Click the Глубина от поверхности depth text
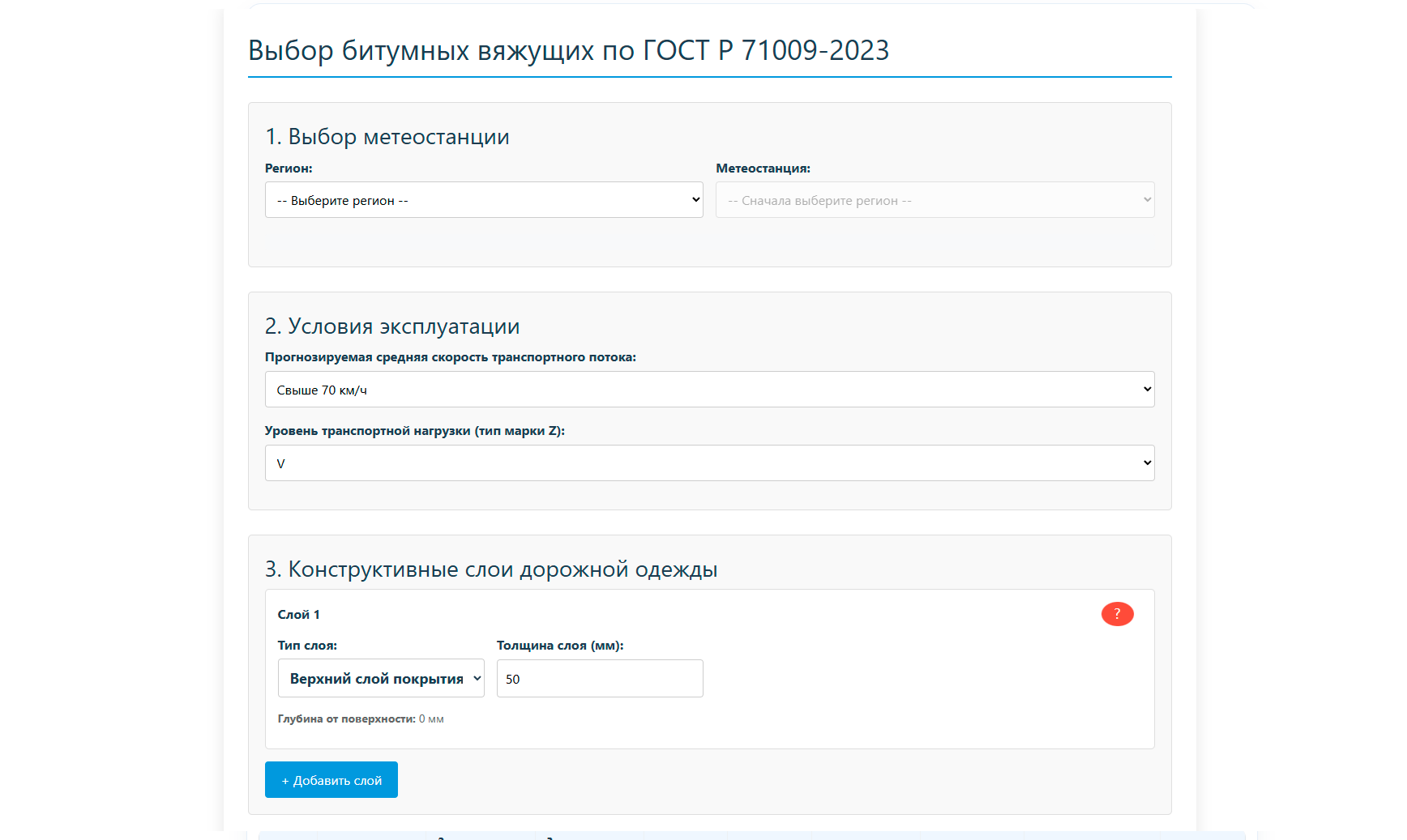1407x840 pixels. coord(360,719)
